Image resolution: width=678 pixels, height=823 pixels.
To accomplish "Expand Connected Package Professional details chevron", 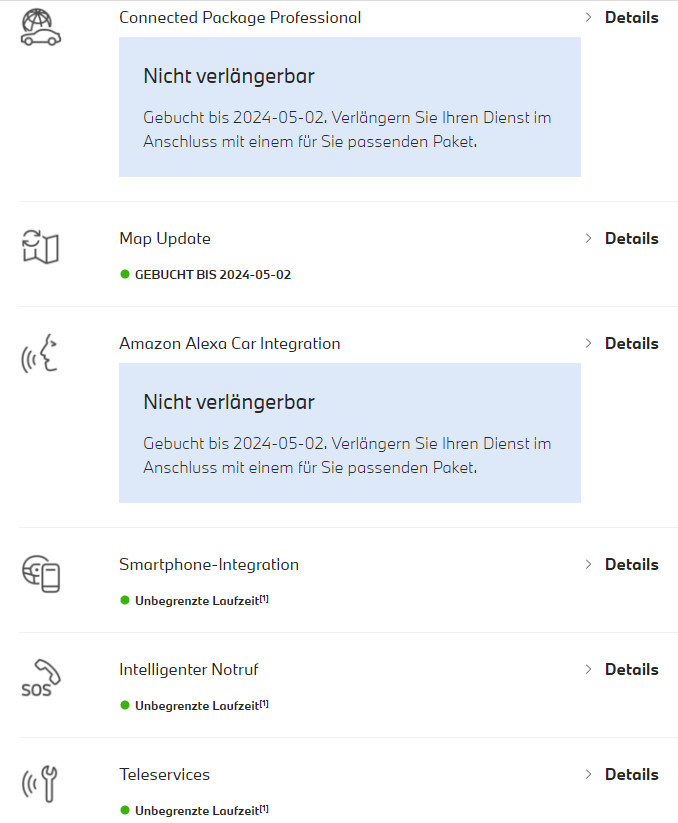I will 588,18.
